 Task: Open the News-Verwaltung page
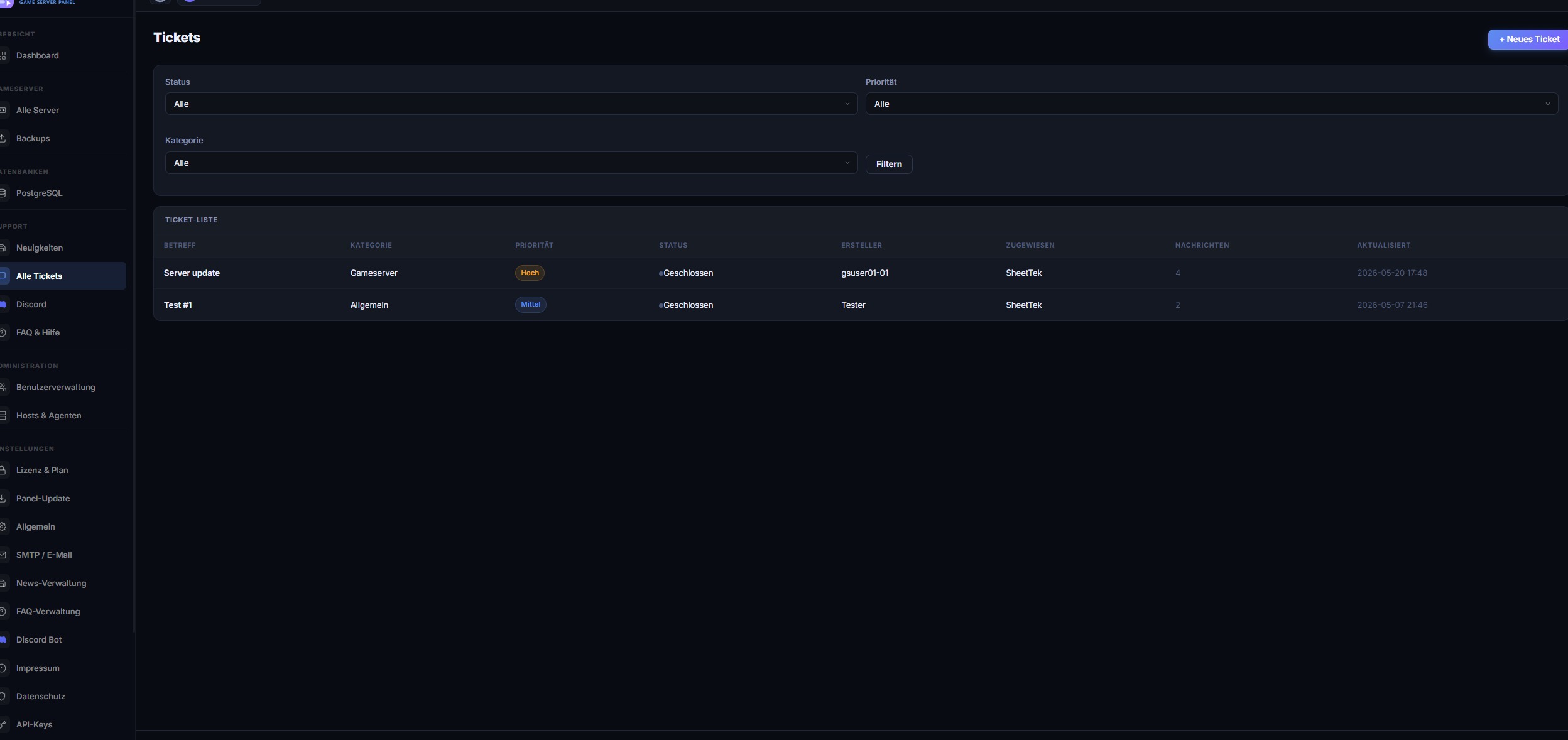(51, 584)
